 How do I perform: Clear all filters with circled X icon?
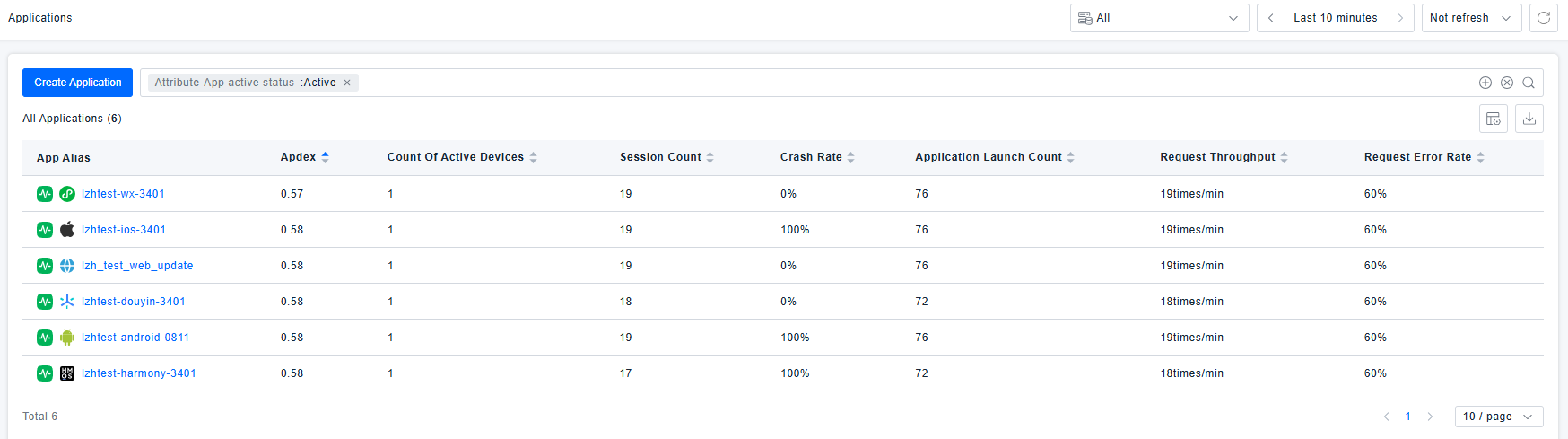coord(1507,83)
